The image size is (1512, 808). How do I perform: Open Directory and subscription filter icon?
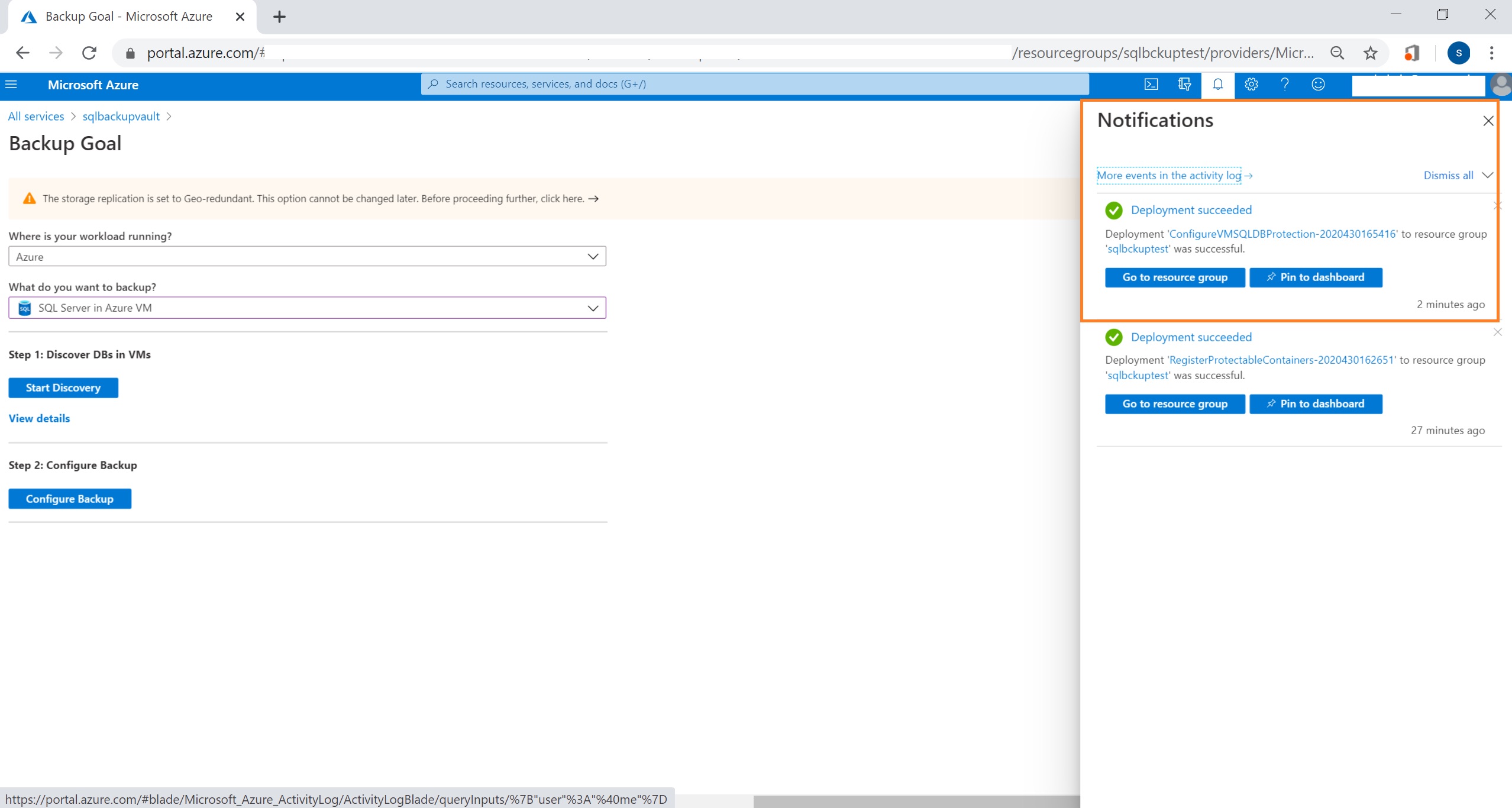[1184, 85]
